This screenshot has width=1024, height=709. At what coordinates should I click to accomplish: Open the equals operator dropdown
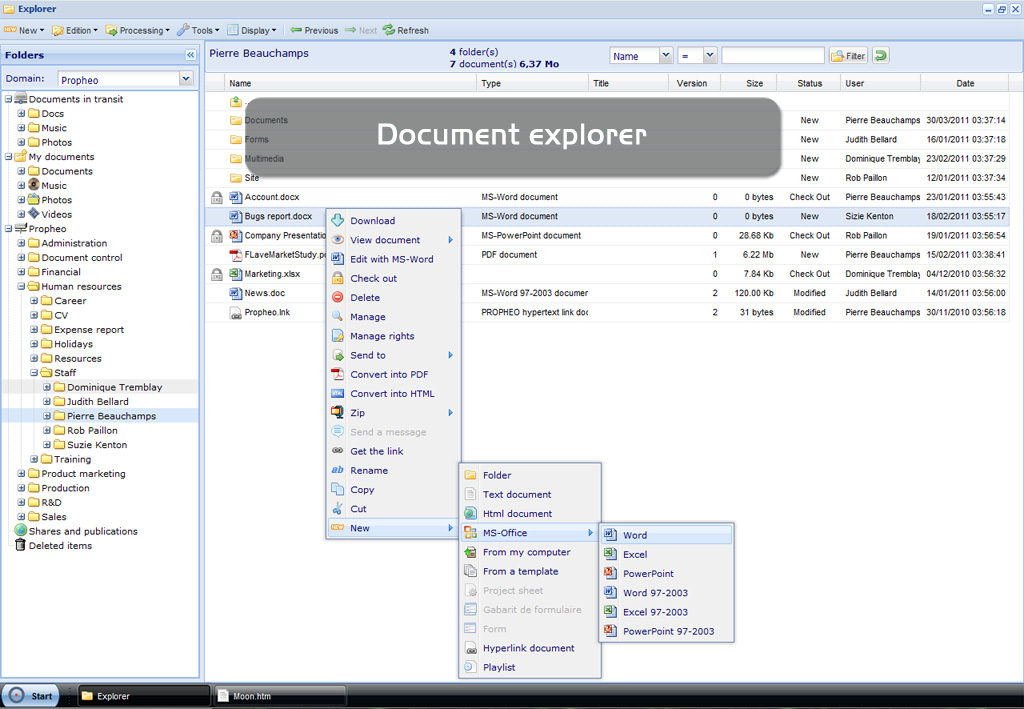click(710, 56)
